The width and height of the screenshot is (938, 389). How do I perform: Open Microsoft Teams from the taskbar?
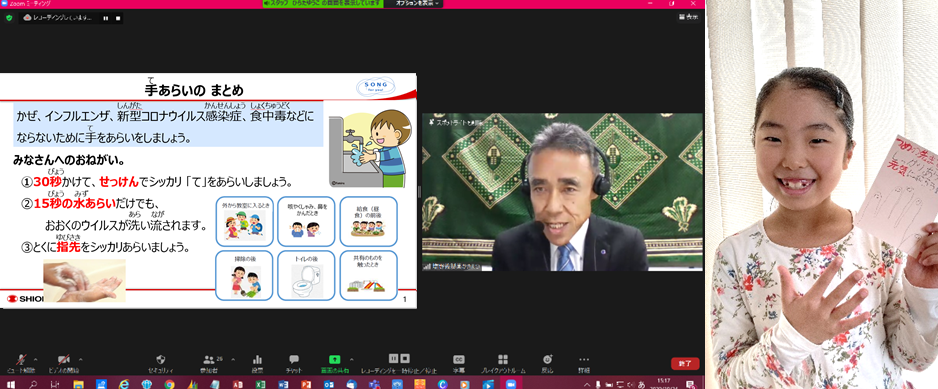[x=374, y=384]
